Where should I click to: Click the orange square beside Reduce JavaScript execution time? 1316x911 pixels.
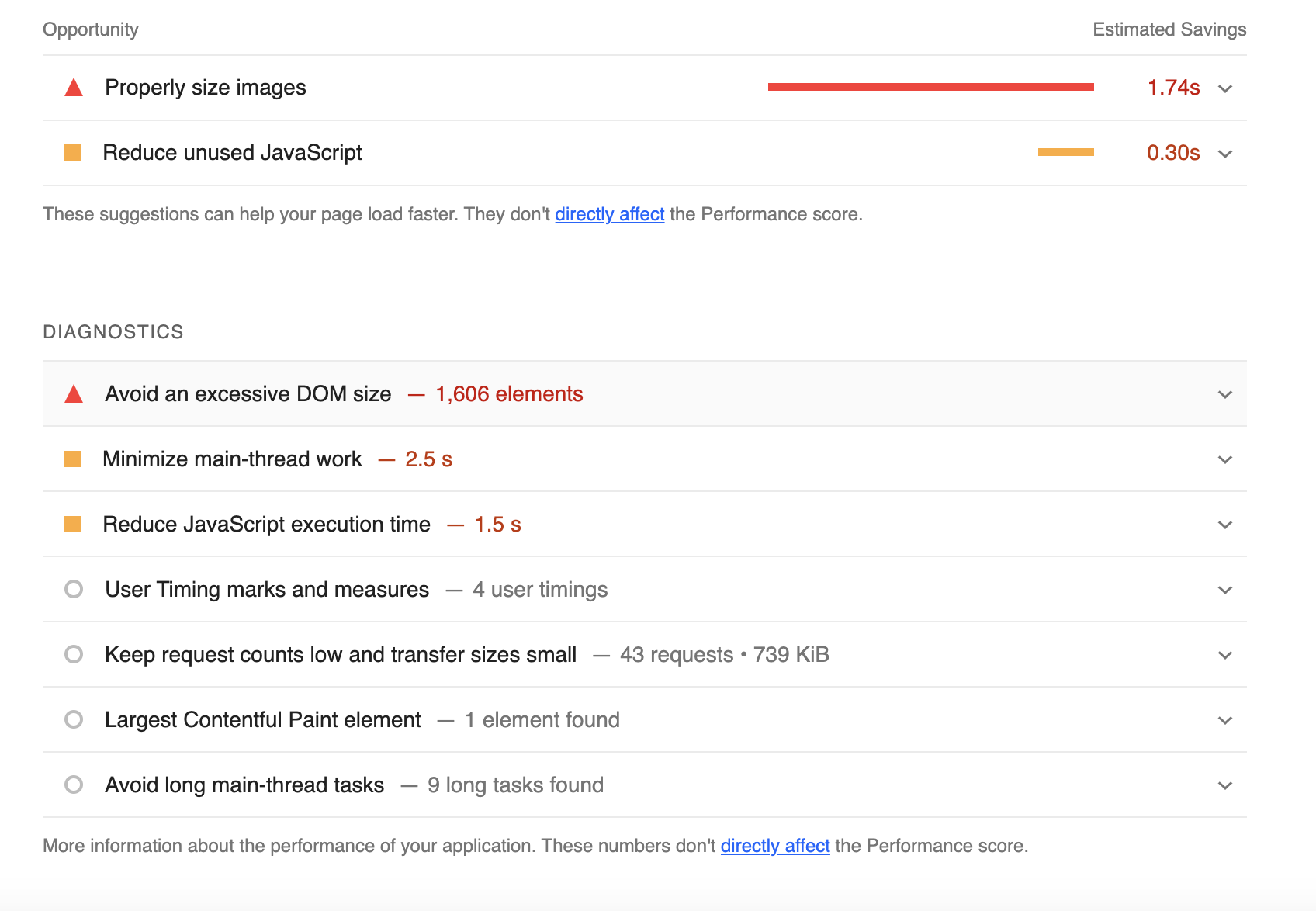coord(74,524)
